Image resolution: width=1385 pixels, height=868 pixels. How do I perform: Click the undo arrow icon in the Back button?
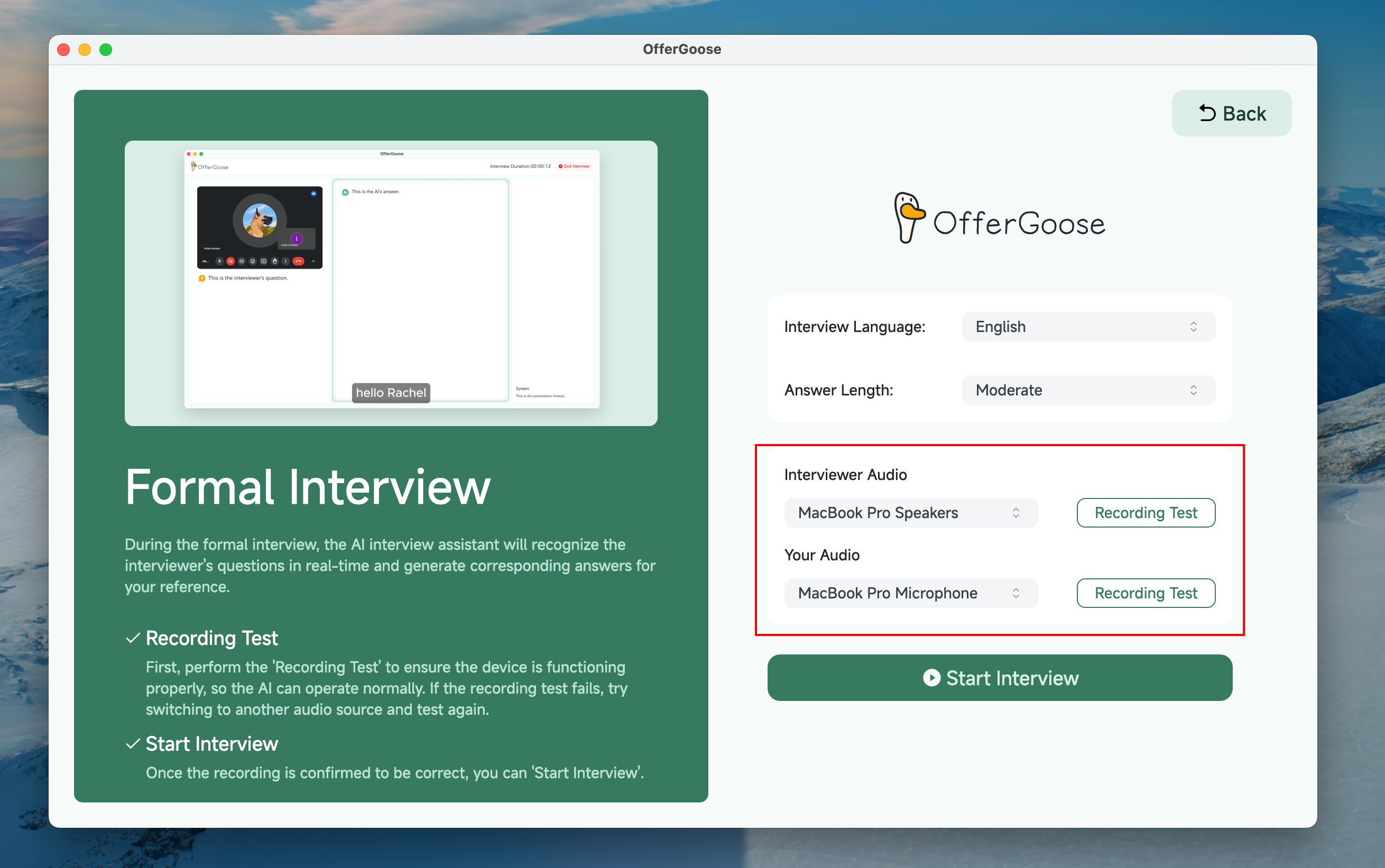(x=1207, y=113)
